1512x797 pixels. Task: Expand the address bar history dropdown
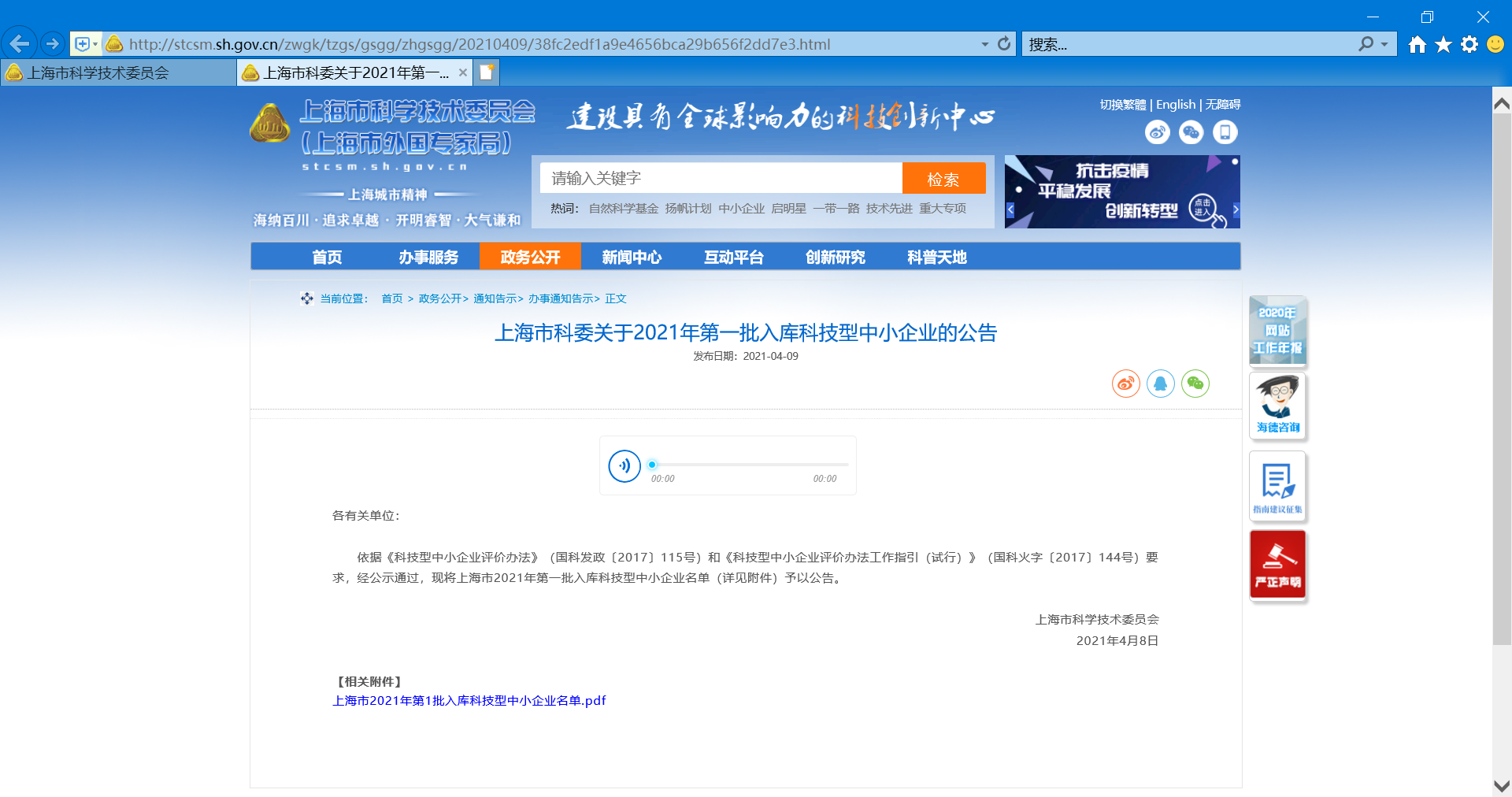point(984,45)
